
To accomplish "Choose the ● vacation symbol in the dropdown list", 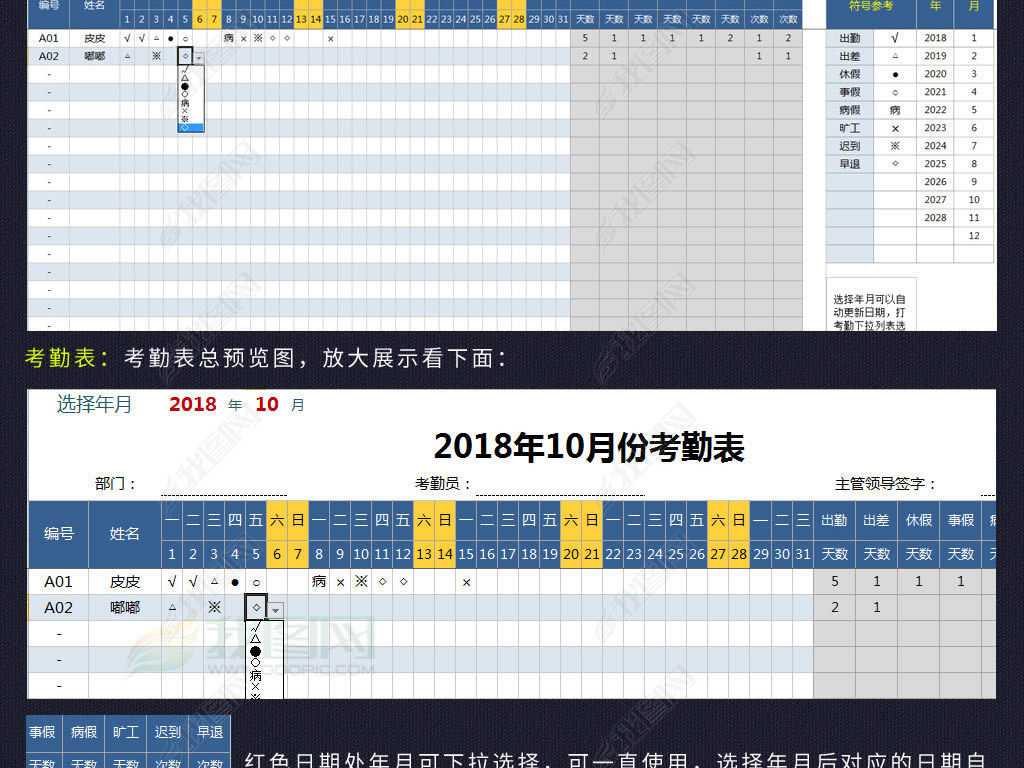I will pyautogui.click(x=184, y=87).
